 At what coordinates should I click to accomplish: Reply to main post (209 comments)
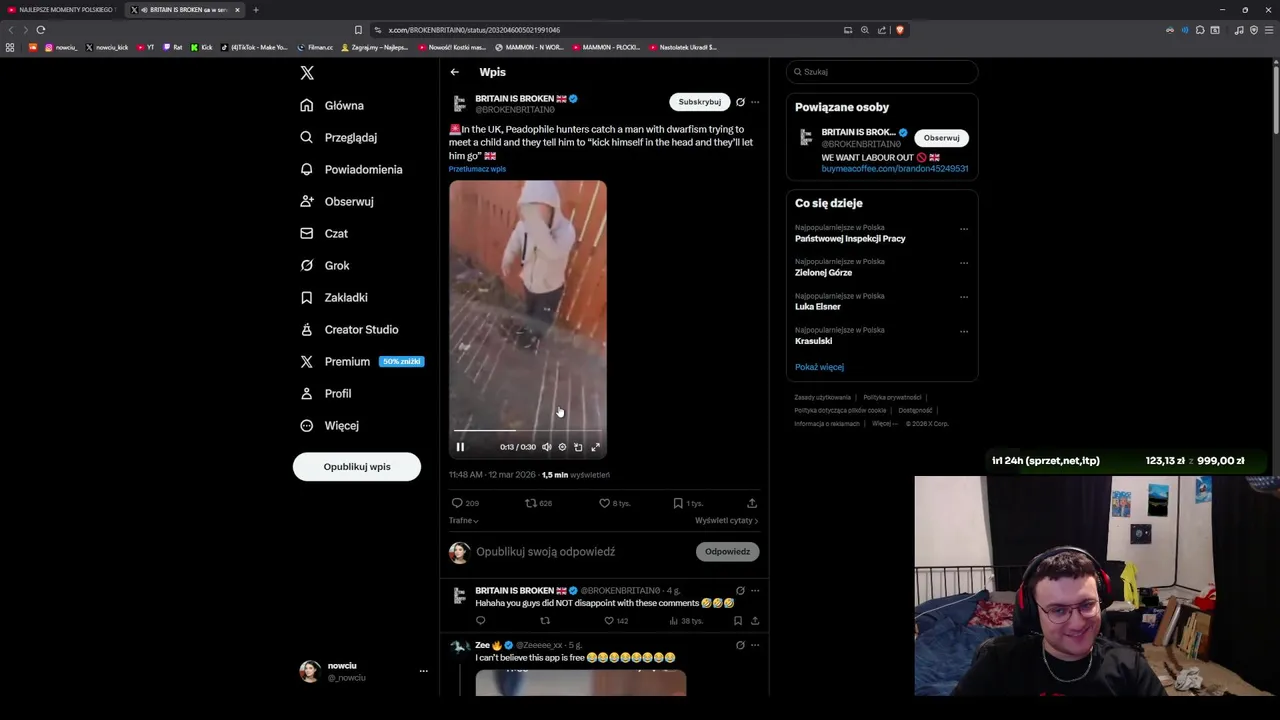point(465,503)
